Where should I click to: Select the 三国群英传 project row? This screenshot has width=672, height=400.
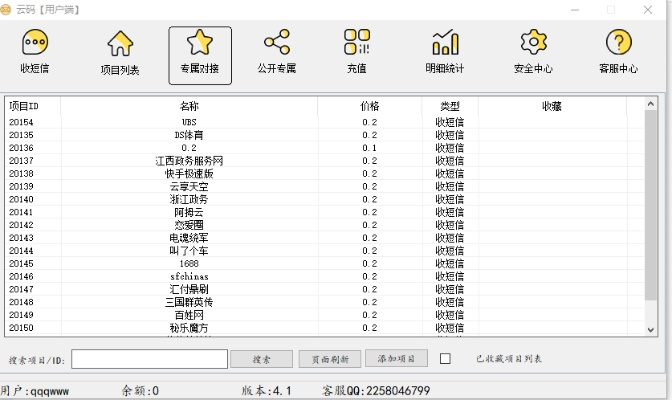click(x=189, y=302)
